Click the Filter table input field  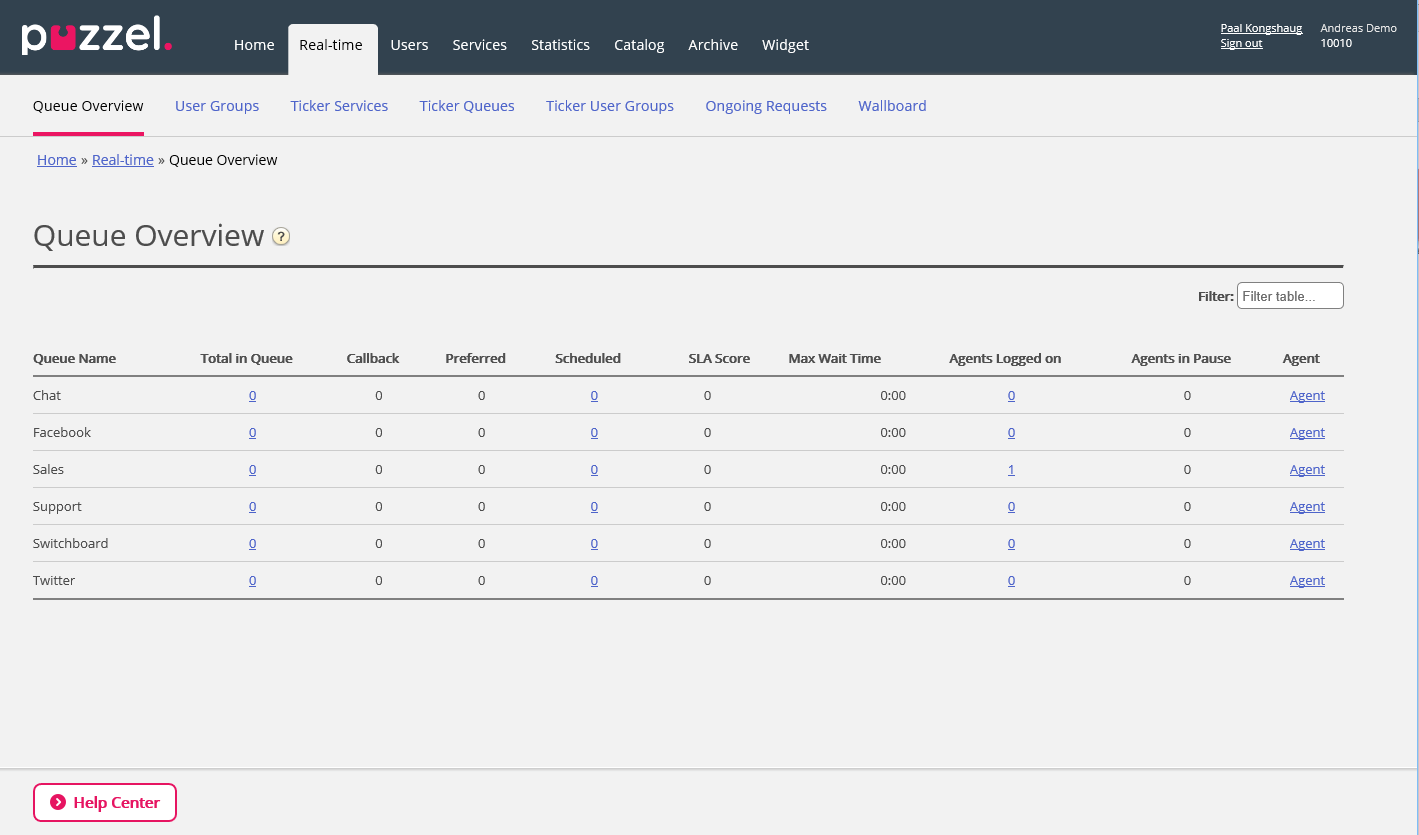tap(1290, 296)
